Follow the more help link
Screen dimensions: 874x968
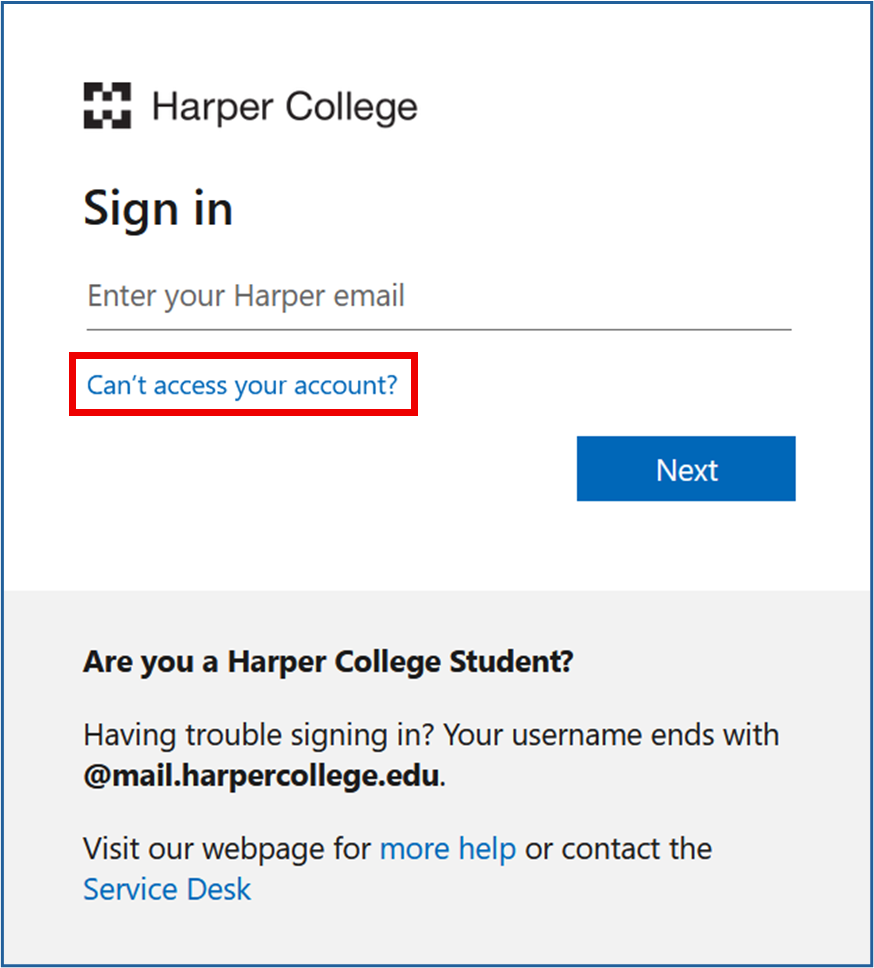[448, 849]
